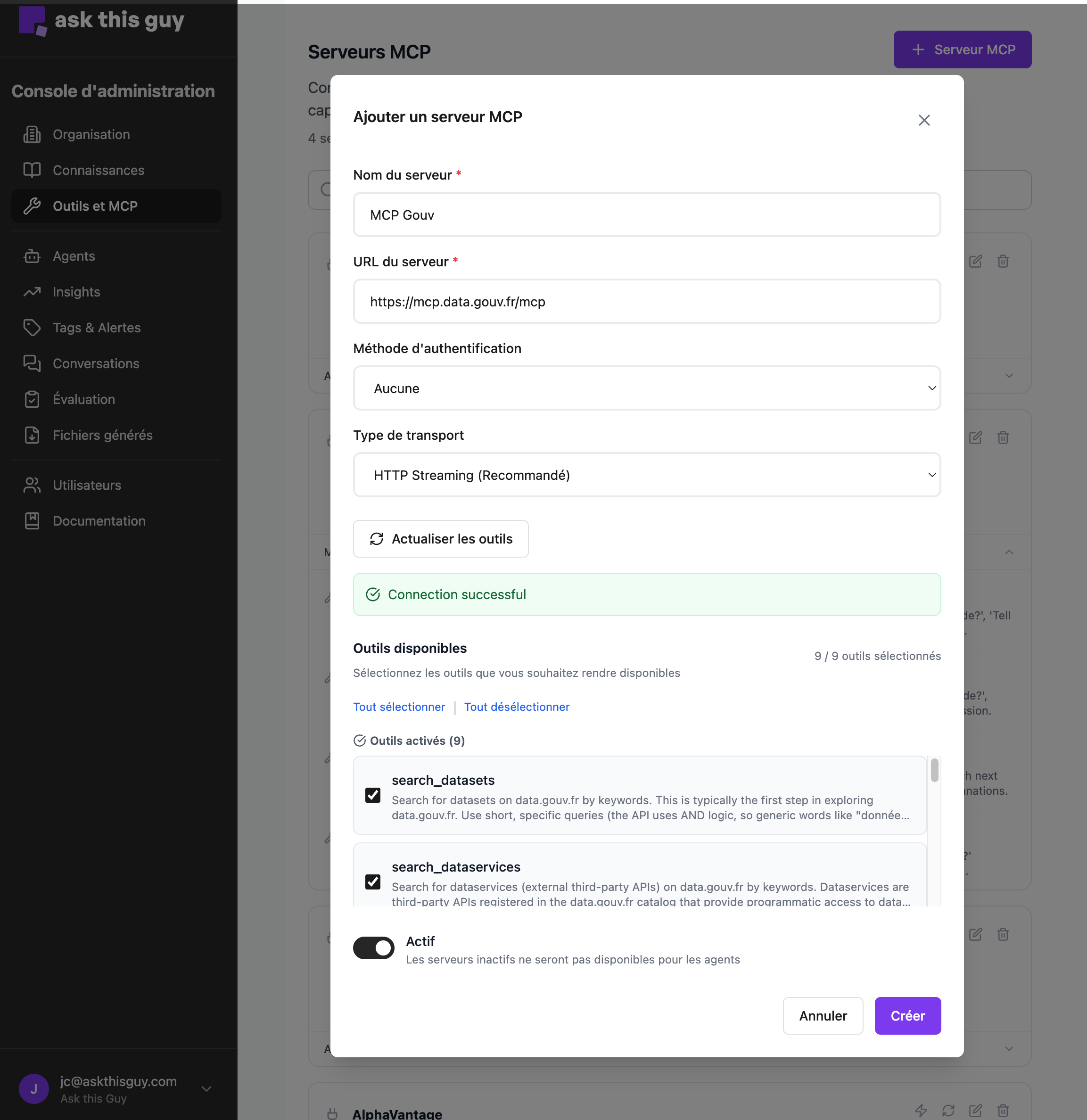Click the tools list scrollbar handle

934,770
